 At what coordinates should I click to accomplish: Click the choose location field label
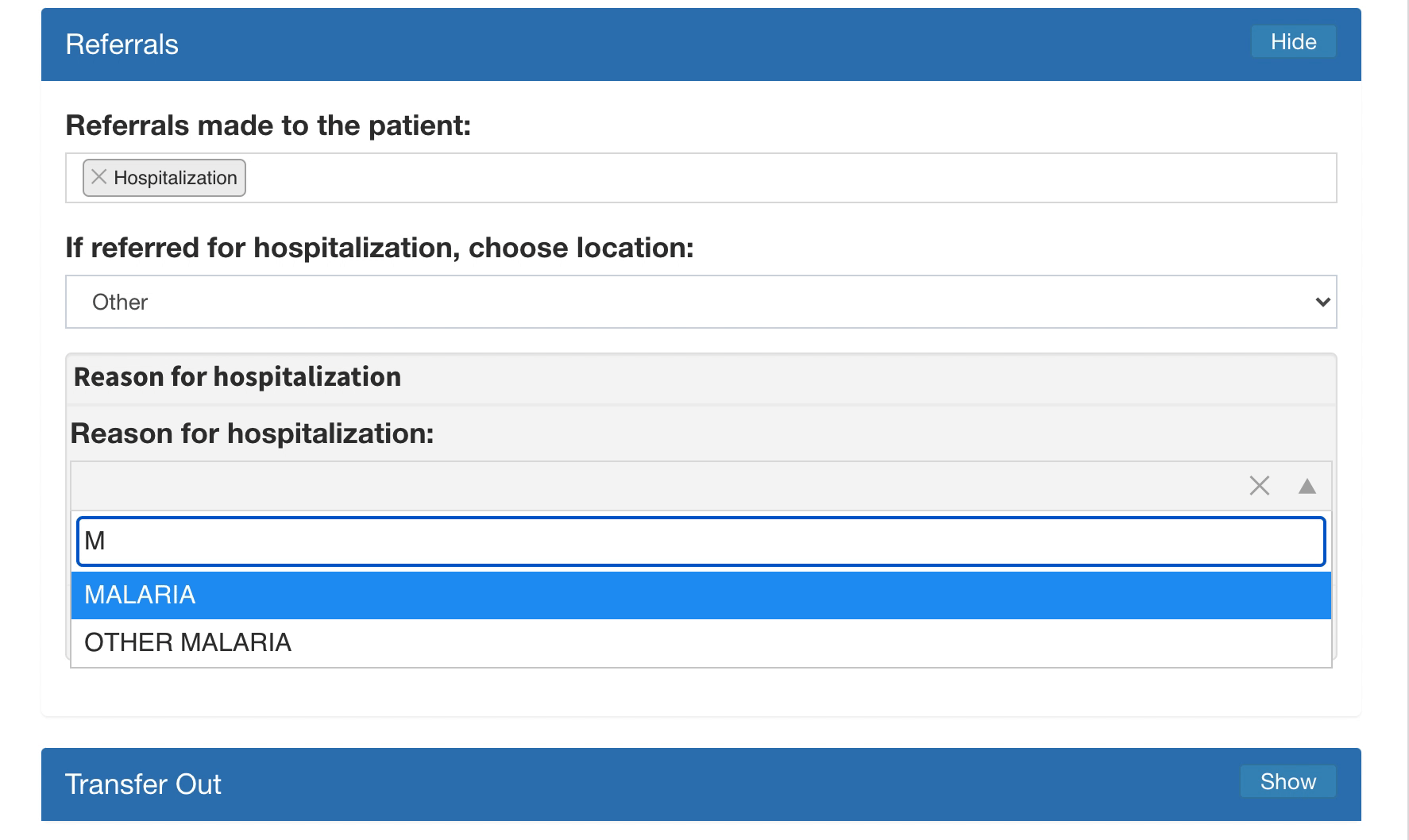click(x=380, y=248)
